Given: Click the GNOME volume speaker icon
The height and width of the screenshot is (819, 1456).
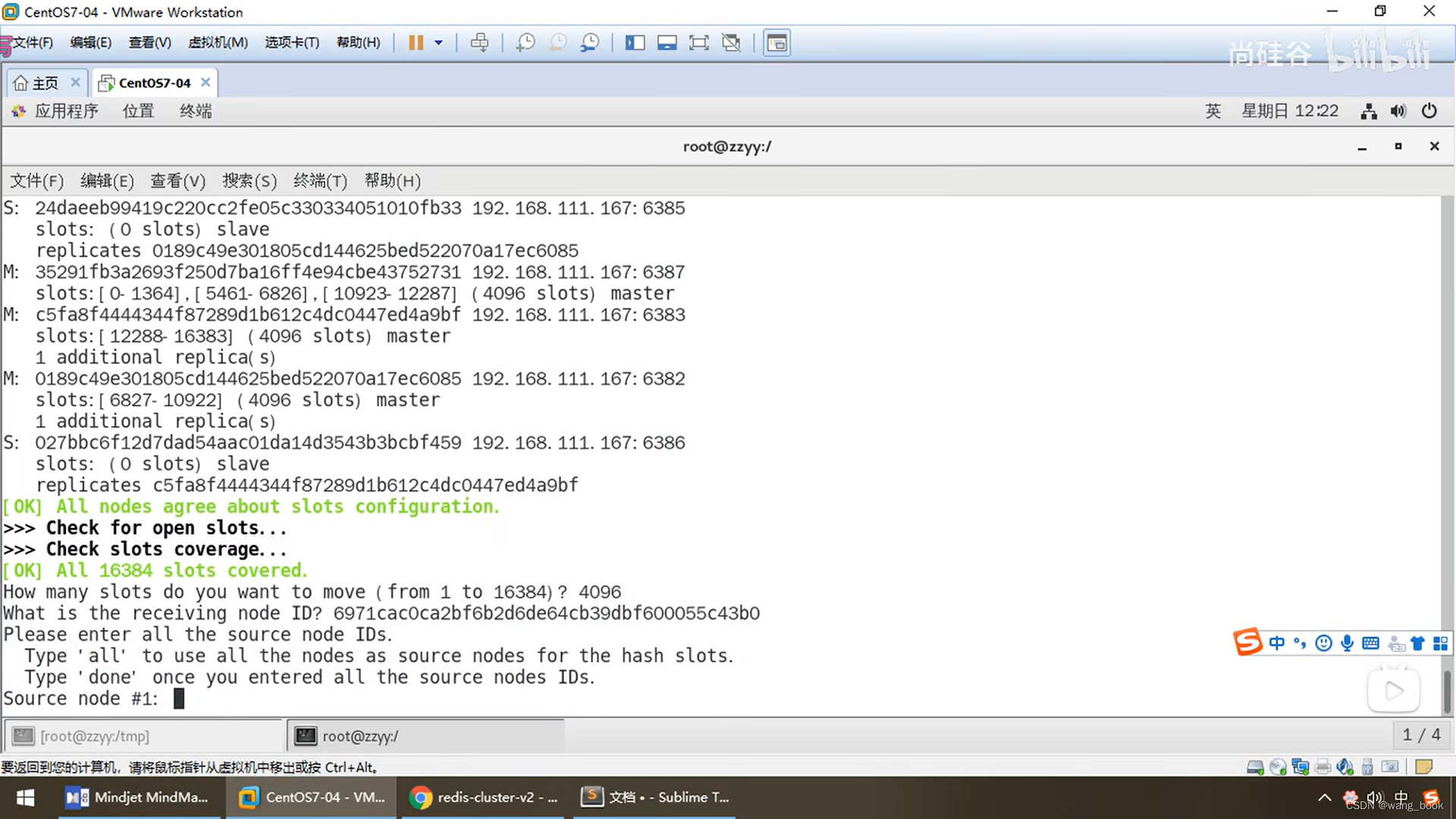Looking at the screenshot, I should coord(1398,111).
